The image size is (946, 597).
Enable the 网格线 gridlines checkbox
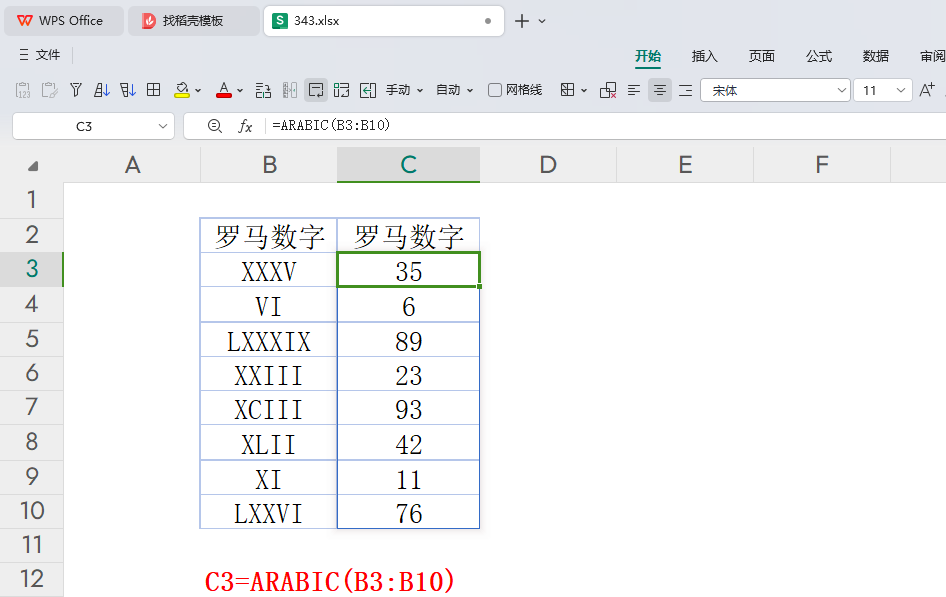(495, 90)
